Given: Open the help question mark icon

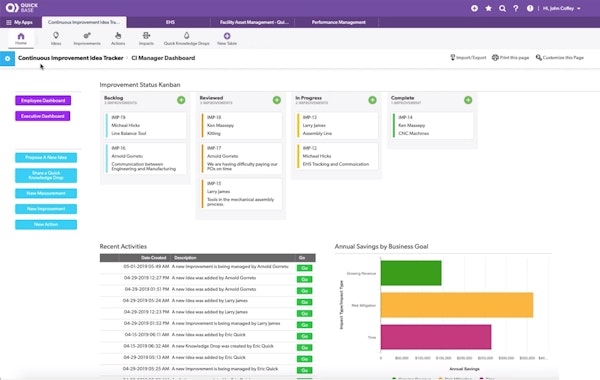Looking at the screenshot, I should [516, 8].
